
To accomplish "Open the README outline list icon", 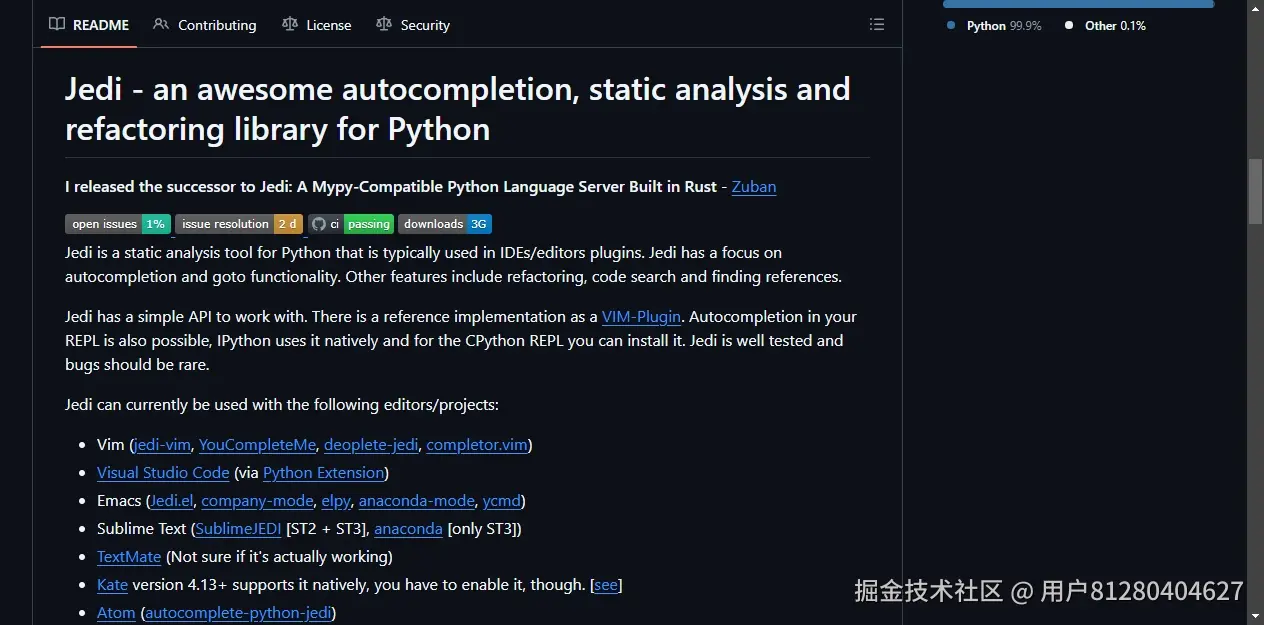I will tap(877, 25).
